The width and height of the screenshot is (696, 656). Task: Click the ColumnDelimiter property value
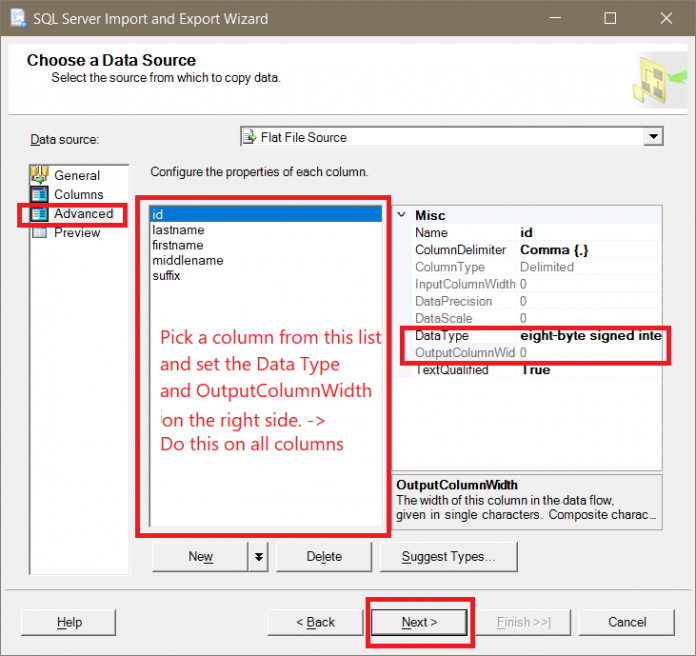[x=589, y=249]
